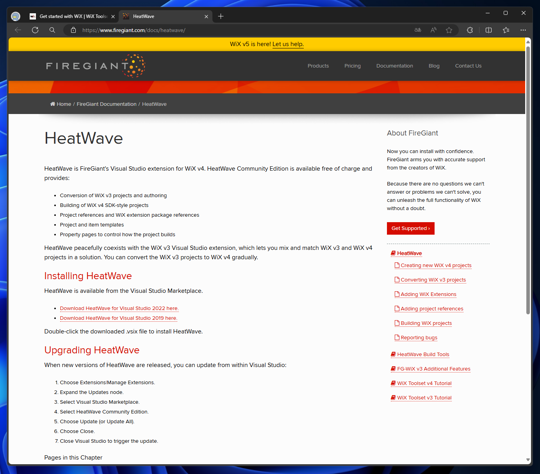Go to Home via the breadcrumb house link

point(61,104)
